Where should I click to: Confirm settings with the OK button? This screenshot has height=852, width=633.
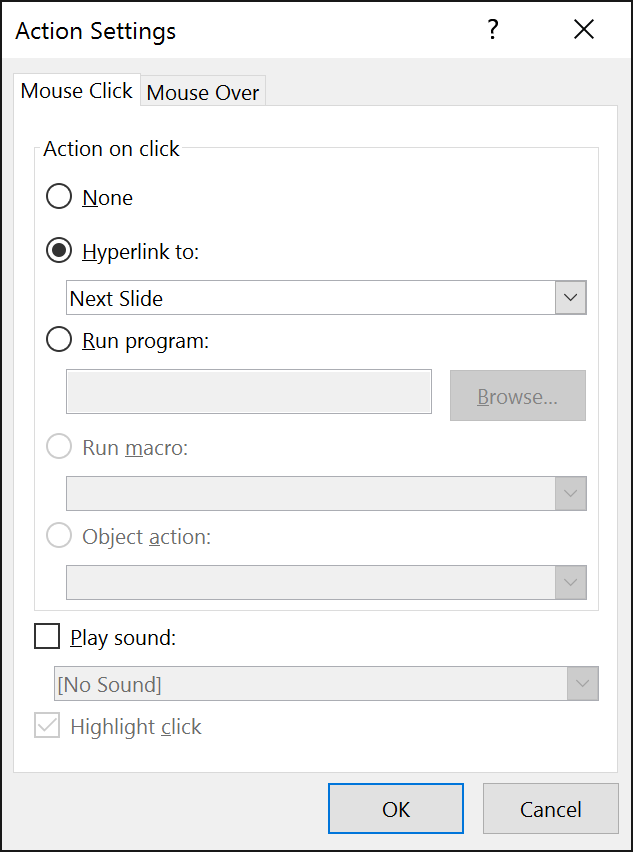click(x=396, y=808)
